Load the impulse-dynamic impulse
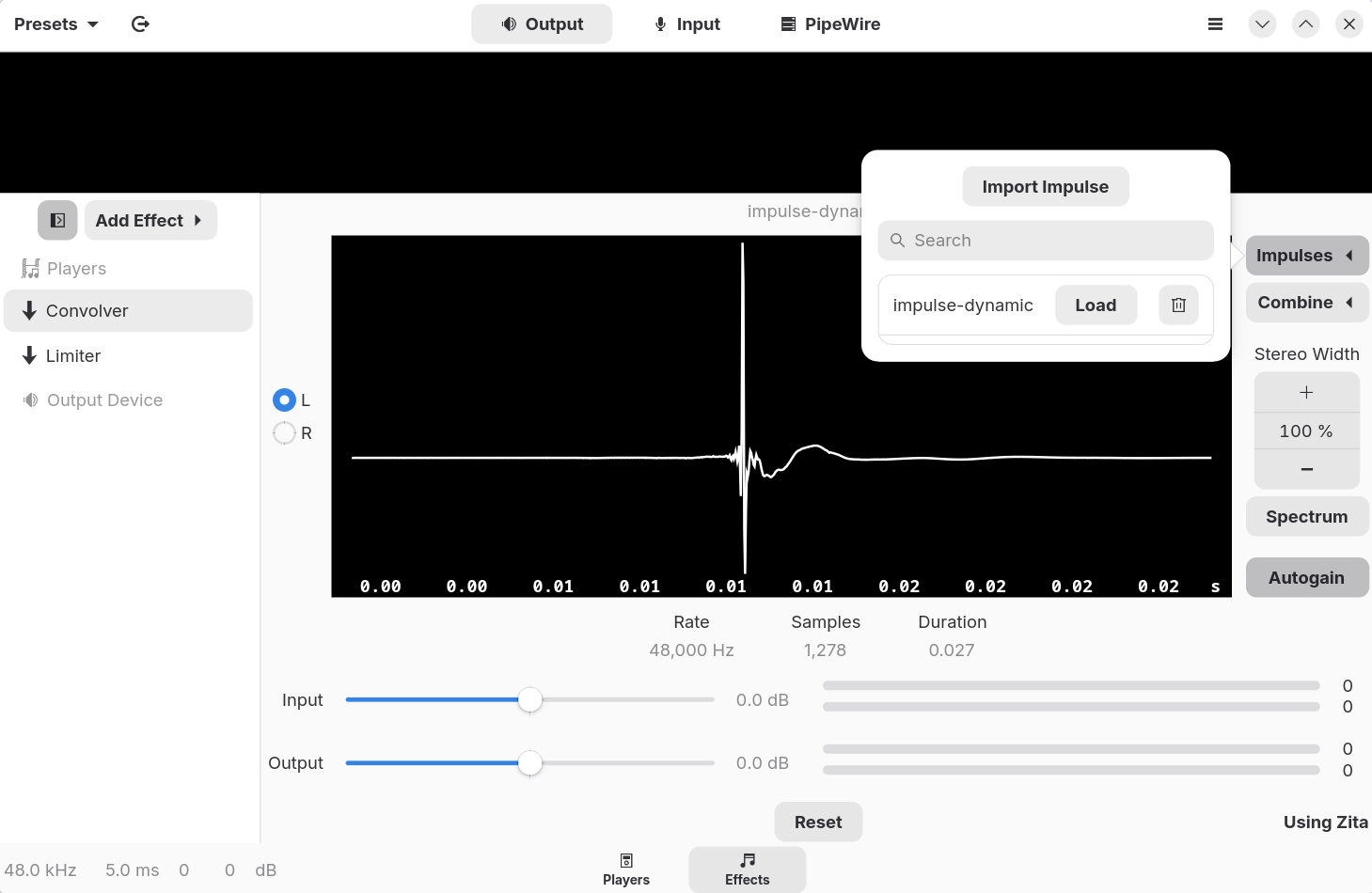Viewport: 1372px width, 893px height. click(x=1096, y=305)
